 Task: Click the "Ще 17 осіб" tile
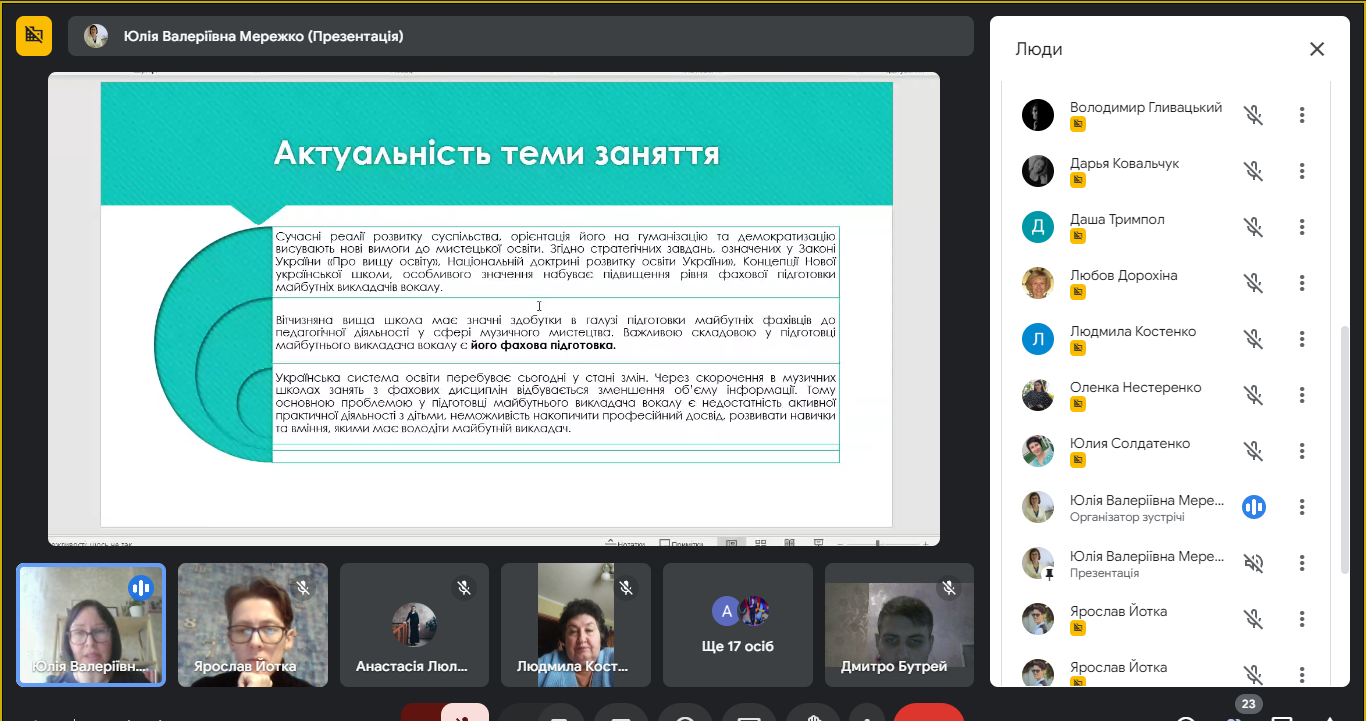click(x=737, y=623)
